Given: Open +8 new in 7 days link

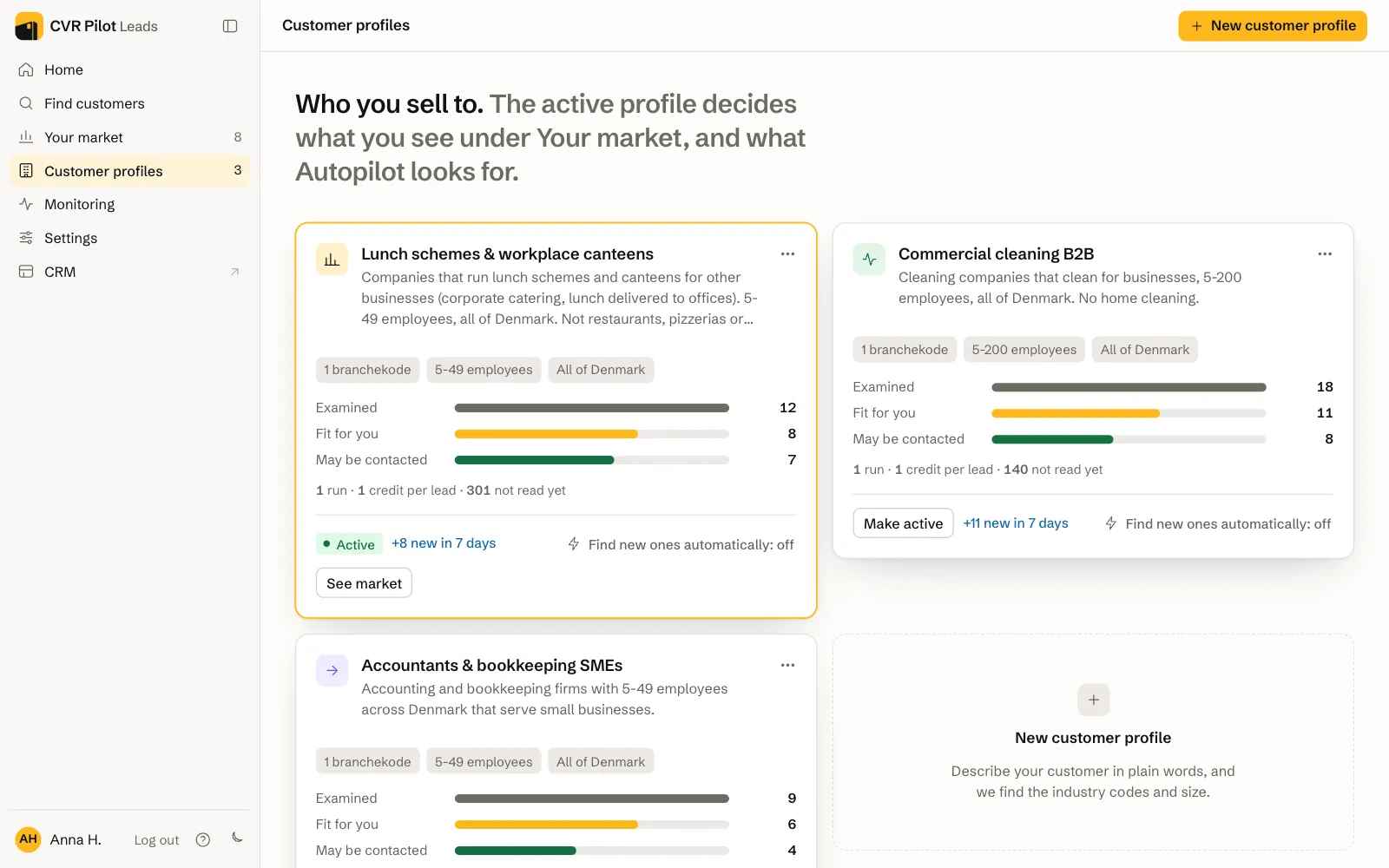Looking at the screenshot, I should [444, 543].
